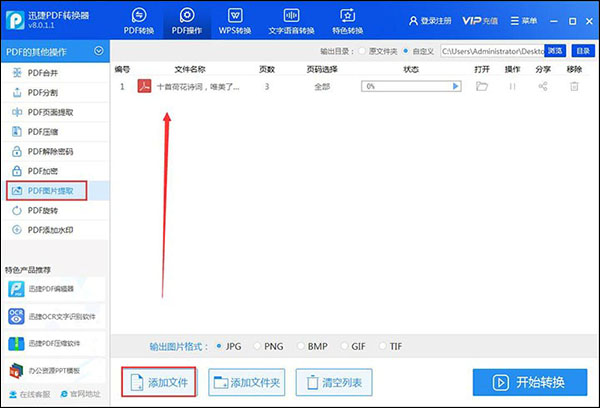Select PDF解除密码 in the sidebar
The width and height of the screenshot is (600, 408).
55,152
